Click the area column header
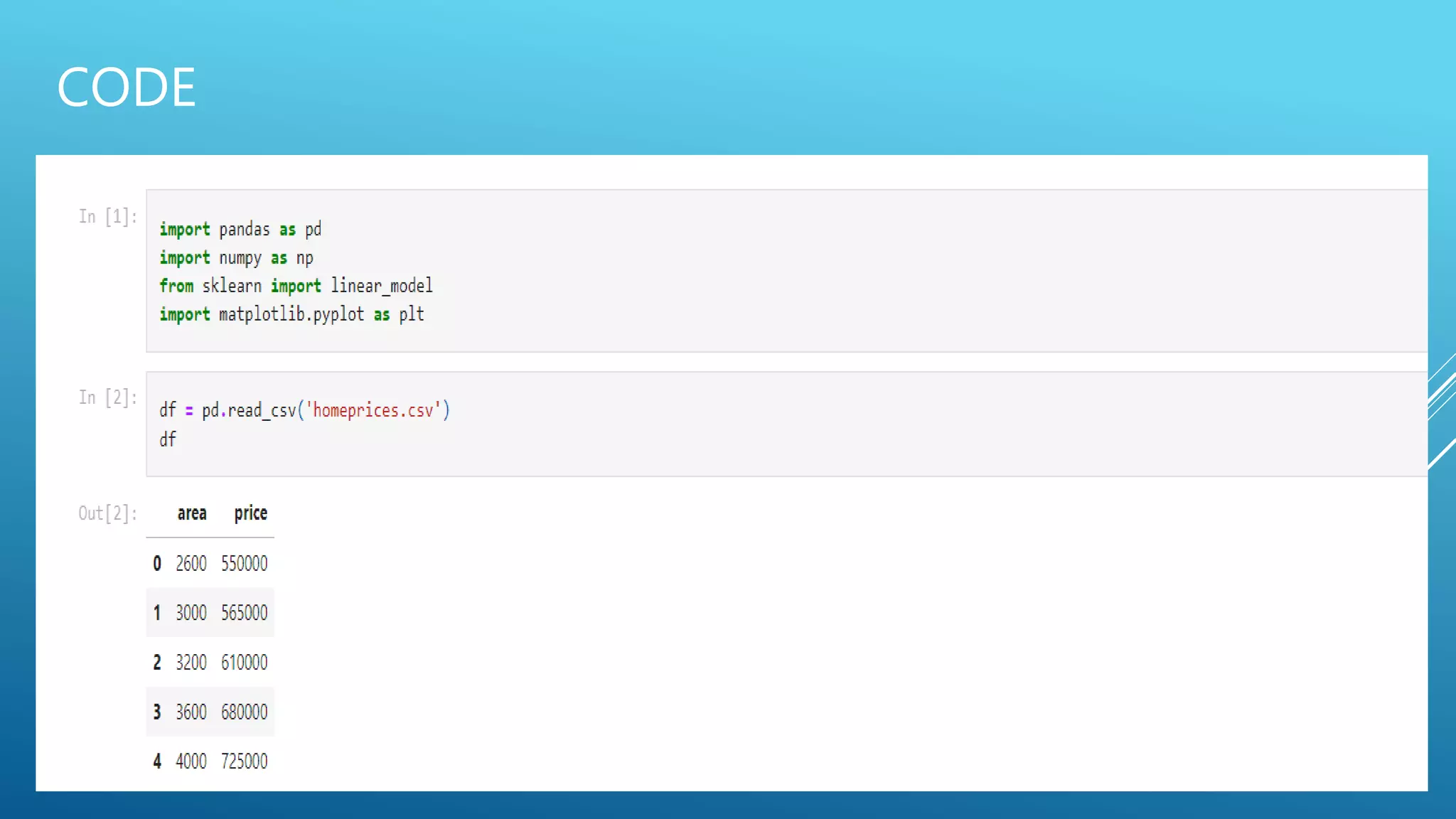Screen dimensions: 1456x819 [x=192, y=513]
